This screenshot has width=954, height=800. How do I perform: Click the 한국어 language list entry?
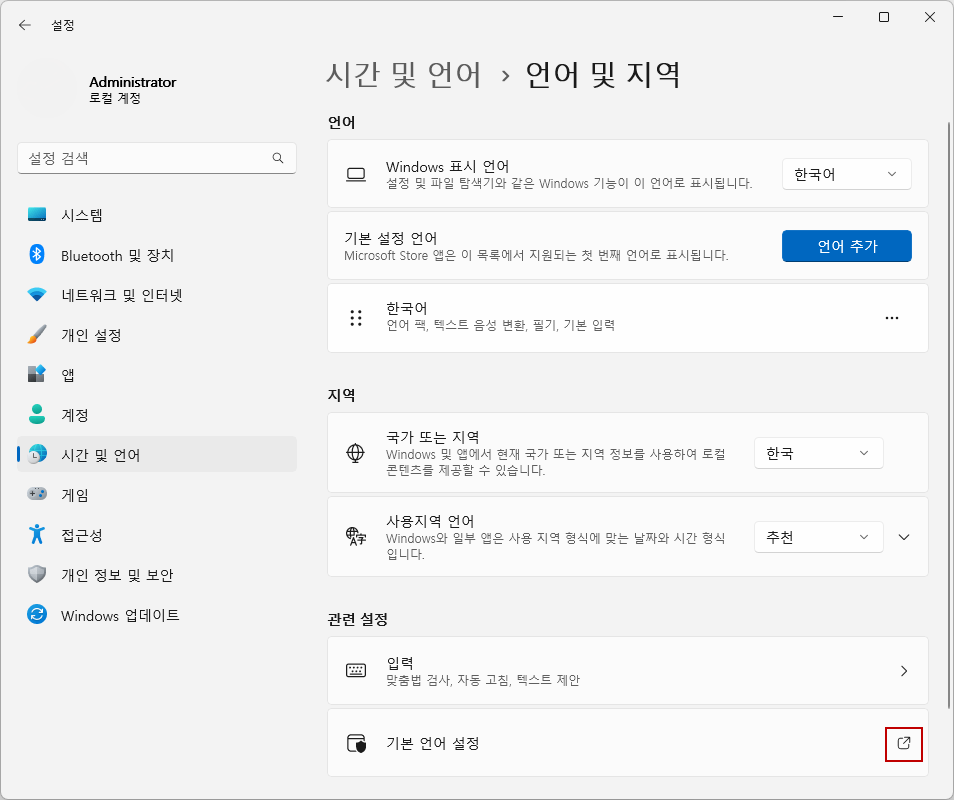point(628,318)
